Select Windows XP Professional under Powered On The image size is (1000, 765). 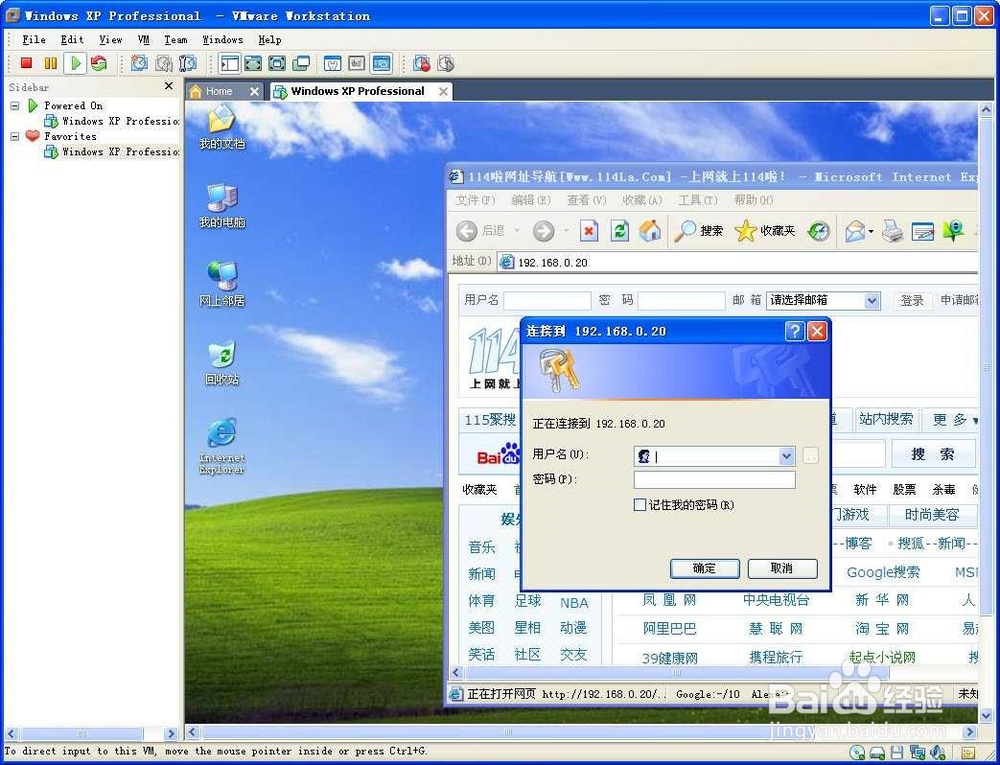pyautogui.click(x=112, y=121)
